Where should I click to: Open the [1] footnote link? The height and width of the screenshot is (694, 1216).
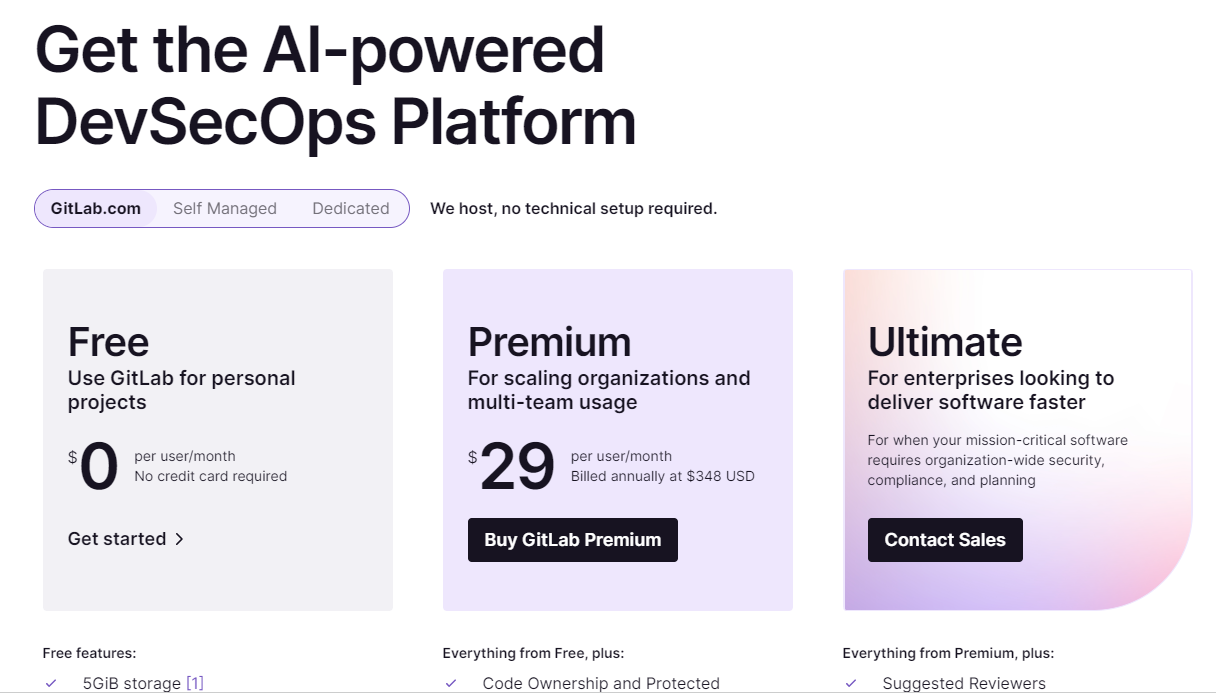click(x=195, y=684)
